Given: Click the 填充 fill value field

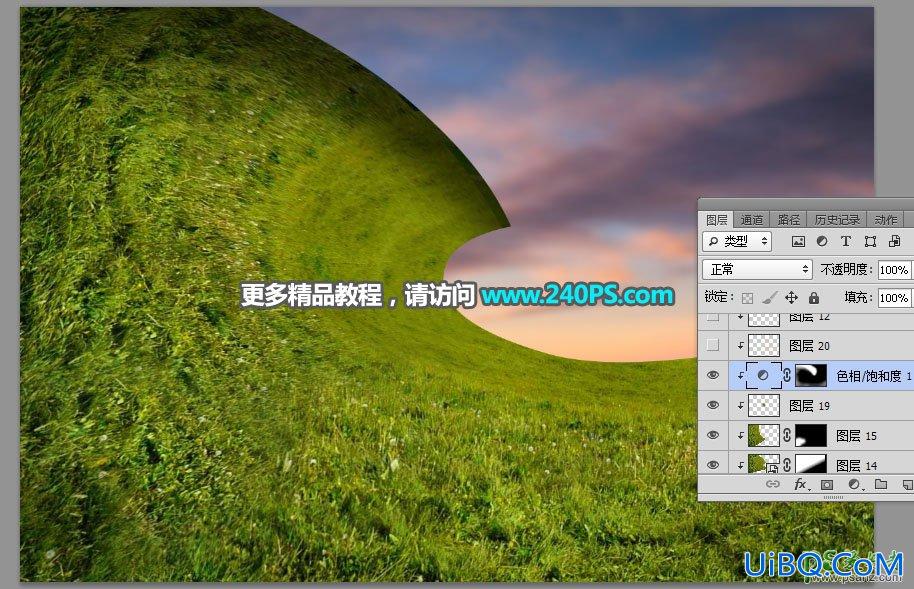Looking at the screenshot, I should pyautogui.click(x=894, y=298).
